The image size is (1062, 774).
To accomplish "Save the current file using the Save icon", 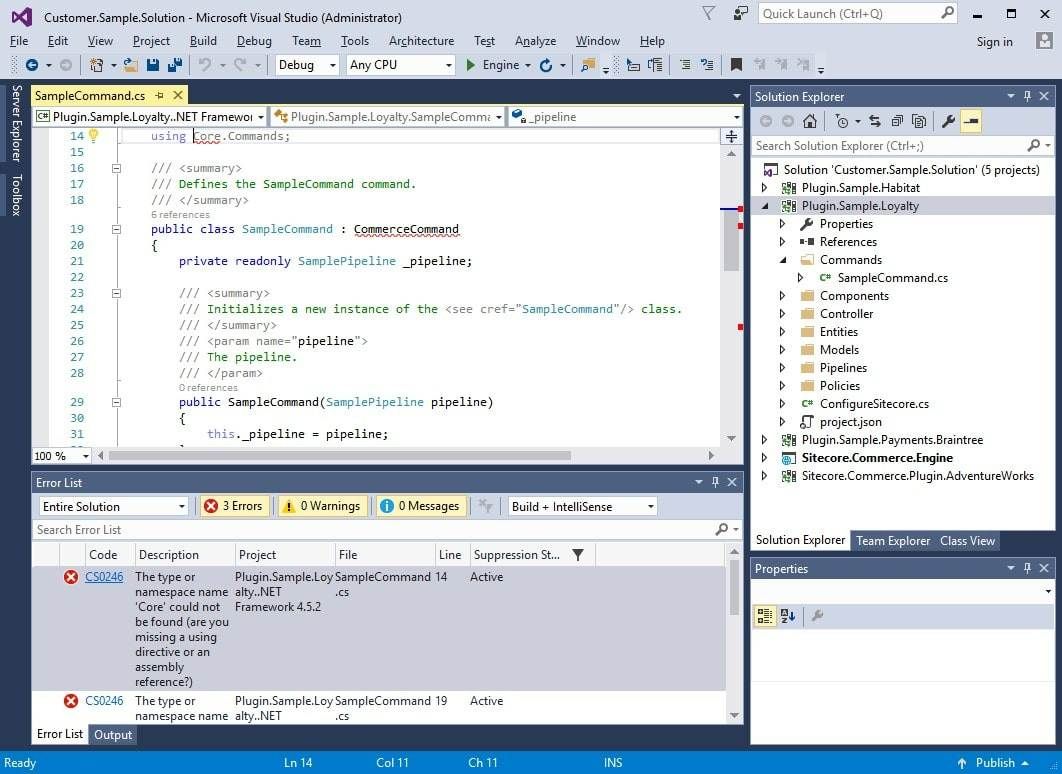I will [x=152, y=65].
